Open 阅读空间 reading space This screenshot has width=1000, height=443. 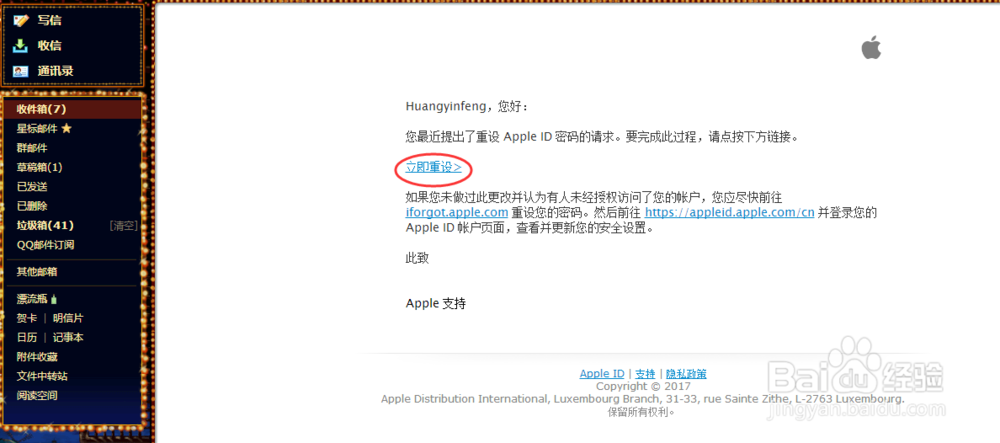click(37, 396)
